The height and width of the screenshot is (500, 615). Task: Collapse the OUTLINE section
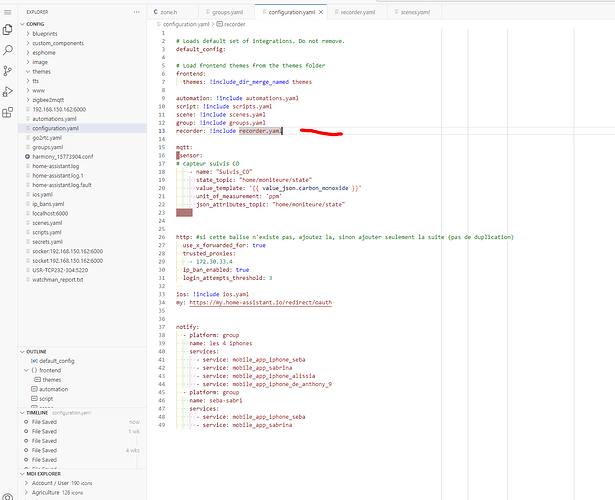pyautogui.click(x=38, y=351)
